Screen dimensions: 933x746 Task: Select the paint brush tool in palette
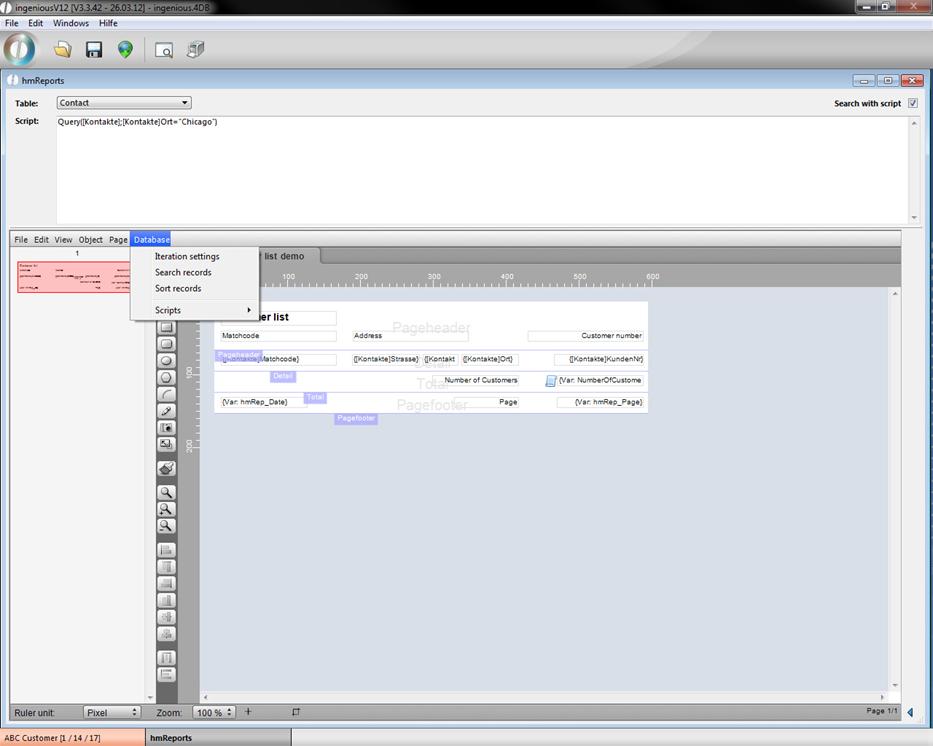(167, 468)
